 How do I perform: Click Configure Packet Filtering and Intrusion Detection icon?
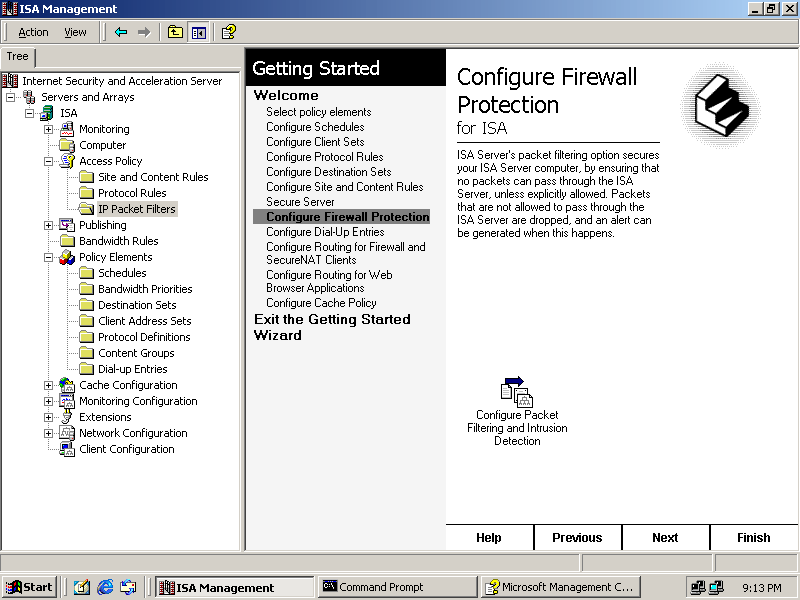coord(517,391)
